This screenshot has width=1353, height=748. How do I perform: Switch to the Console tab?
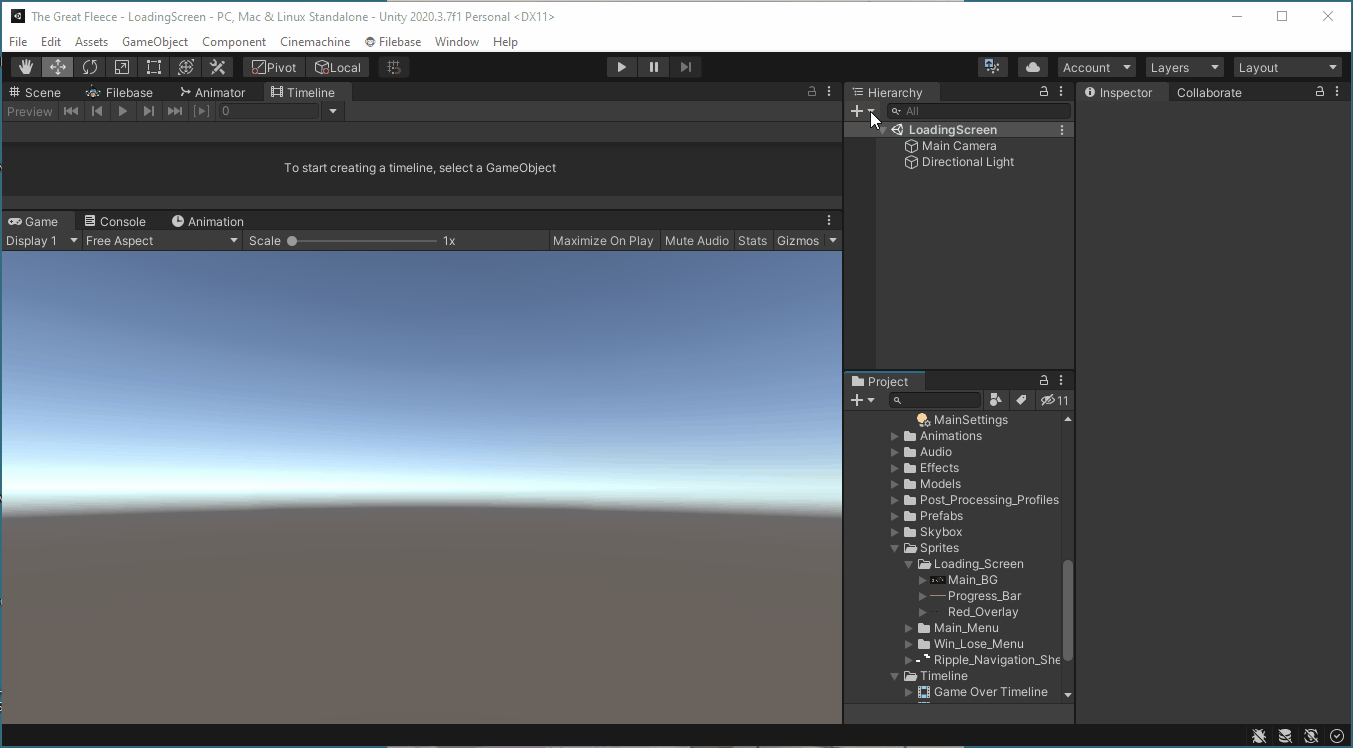point(115,222)
